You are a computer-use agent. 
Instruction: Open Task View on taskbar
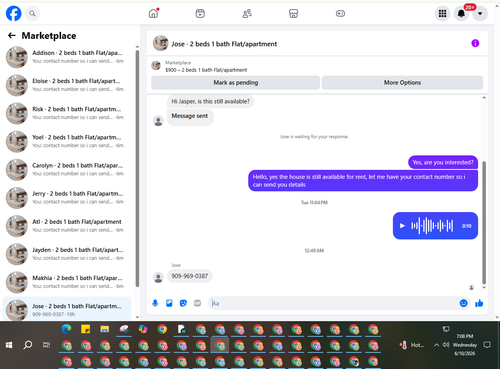pos(46,345)
